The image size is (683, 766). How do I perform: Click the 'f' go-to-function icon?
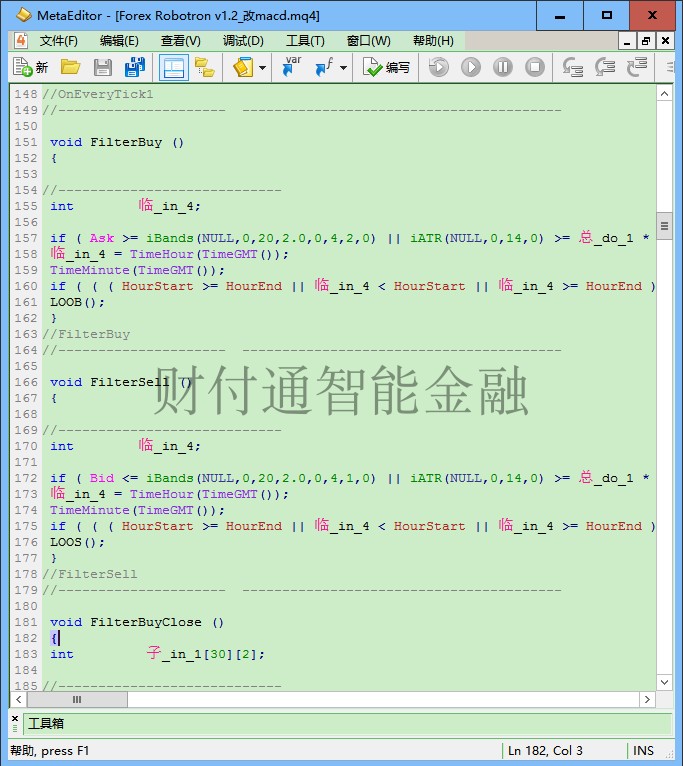point(324,67)
